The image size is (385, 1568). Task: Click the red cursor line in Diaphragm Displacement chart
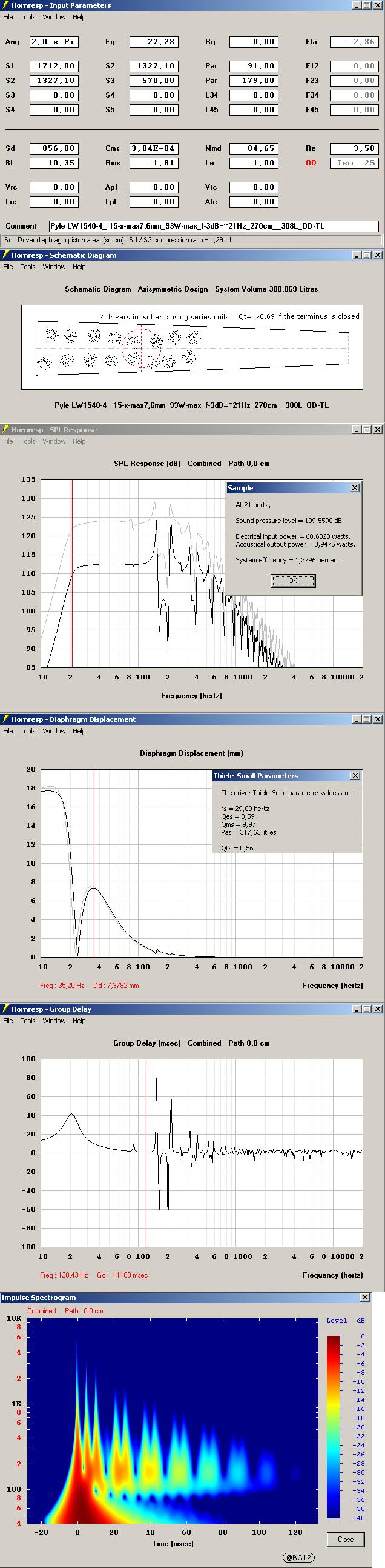[94, 863]
